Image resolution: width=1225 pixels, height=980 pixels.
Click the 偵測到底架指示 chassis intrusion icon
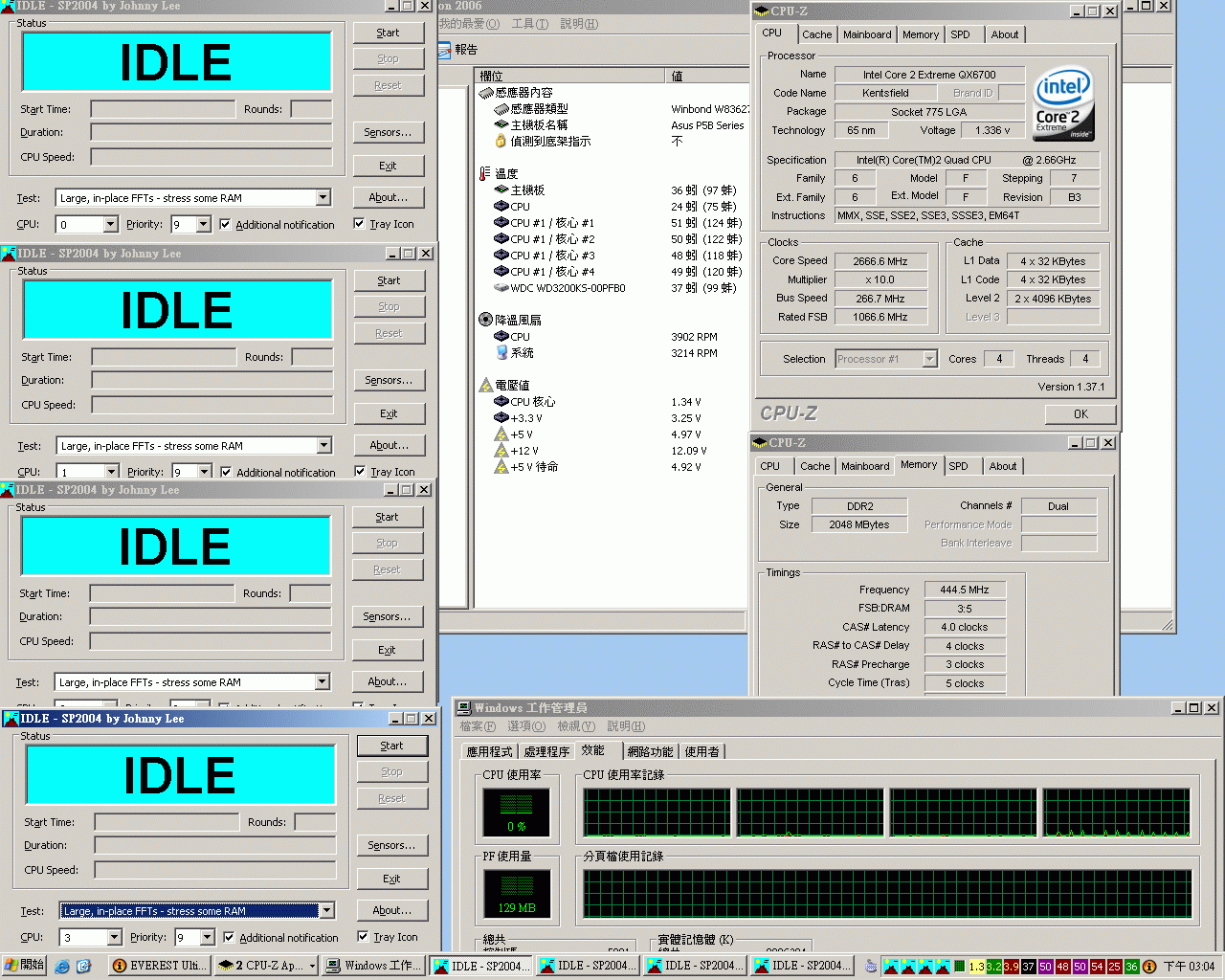point(501,142)
